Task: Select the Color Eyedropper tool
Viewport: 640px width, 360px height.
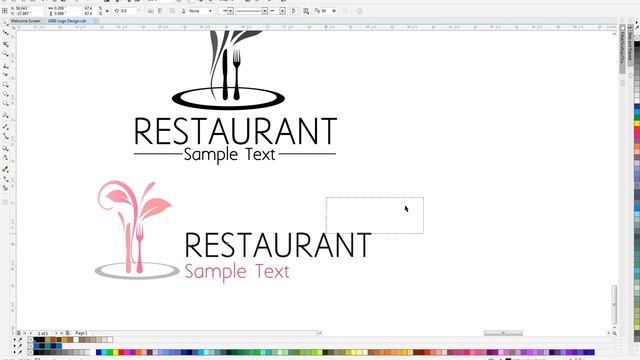Action: (x=6, y=169)
